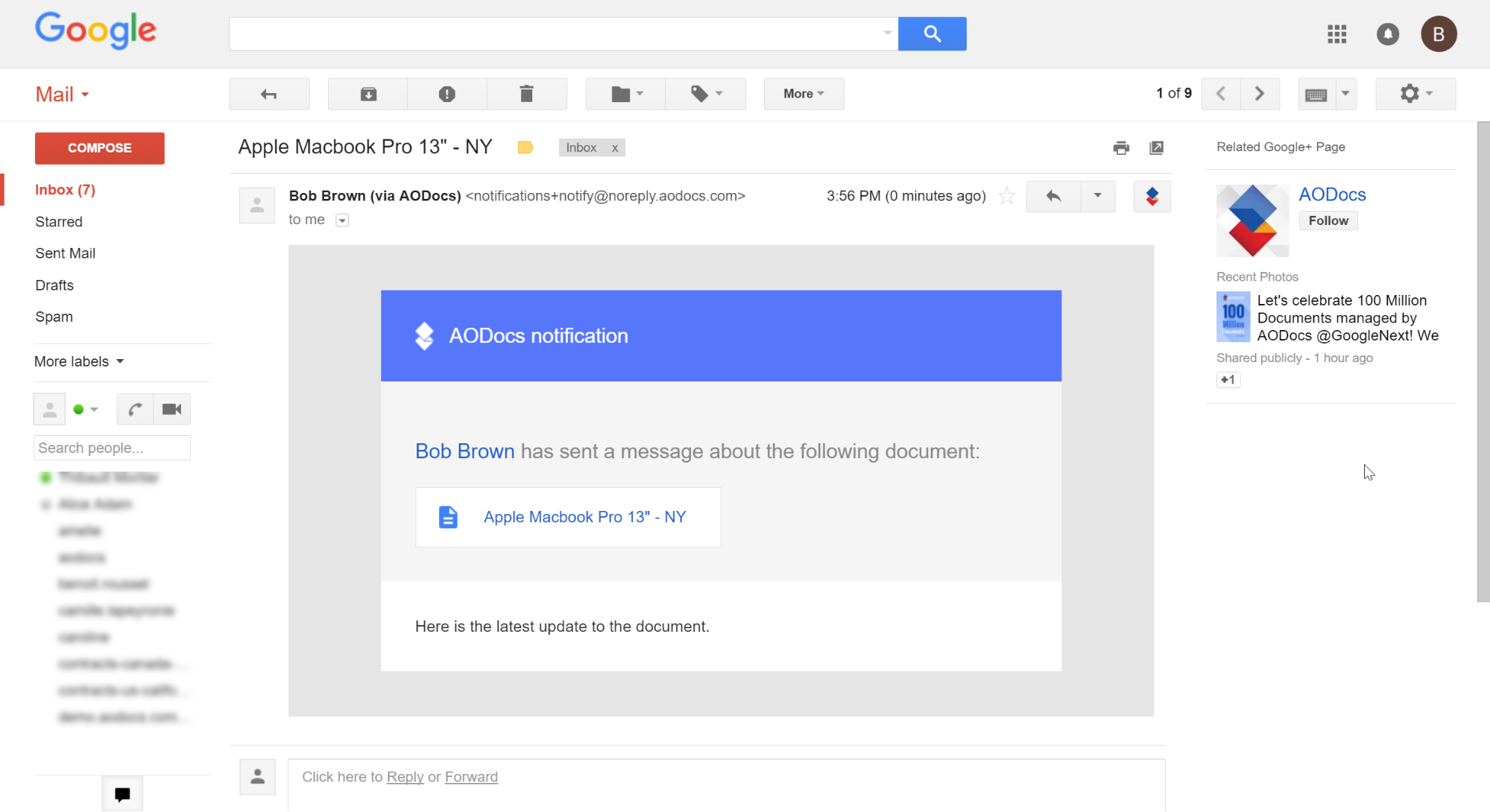Open the notifications bell
Image resolution: width=1490 pixels, height=812 pixels.
(1387, 34)
